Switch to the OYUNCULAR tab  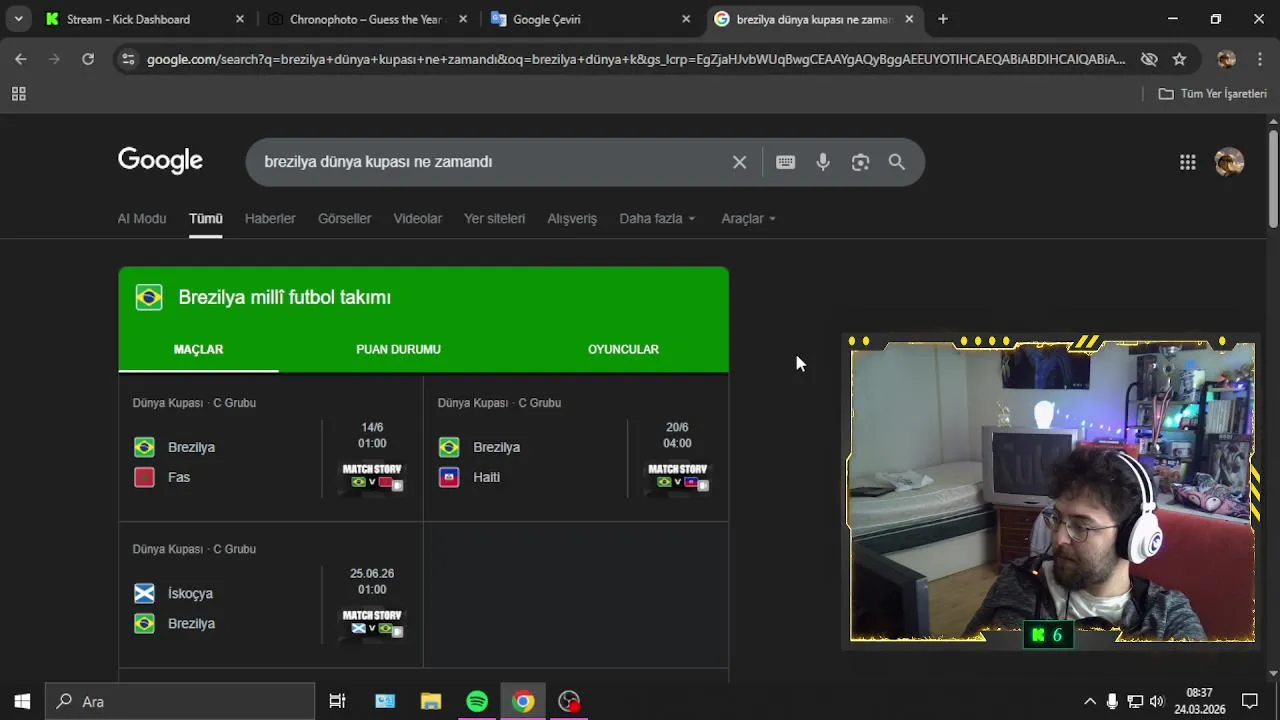point(623,349)
